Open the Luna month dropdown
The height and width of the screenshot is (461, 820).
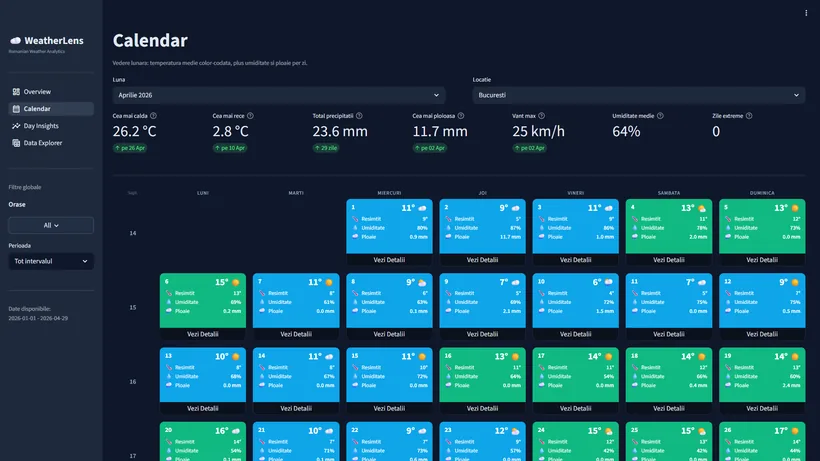click(279, 95)
